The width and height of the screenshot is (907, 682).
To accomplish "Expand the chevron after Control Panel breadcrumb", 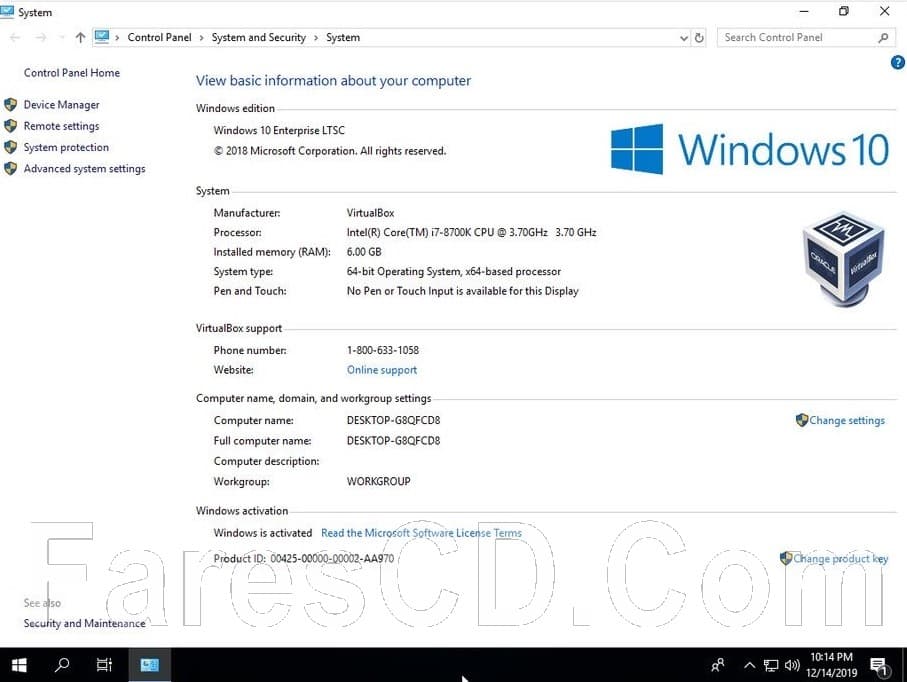I will click(x=201, y=38).
